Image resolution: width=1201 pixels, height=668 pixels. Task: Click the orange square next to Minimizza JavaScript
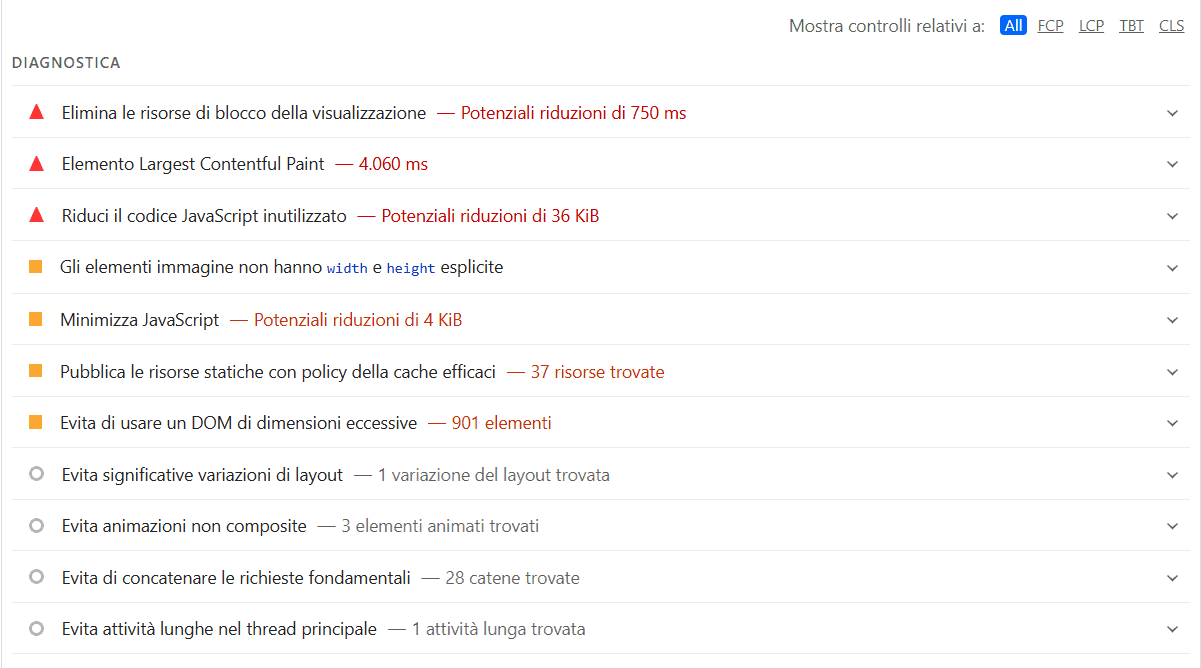[36, 319]
